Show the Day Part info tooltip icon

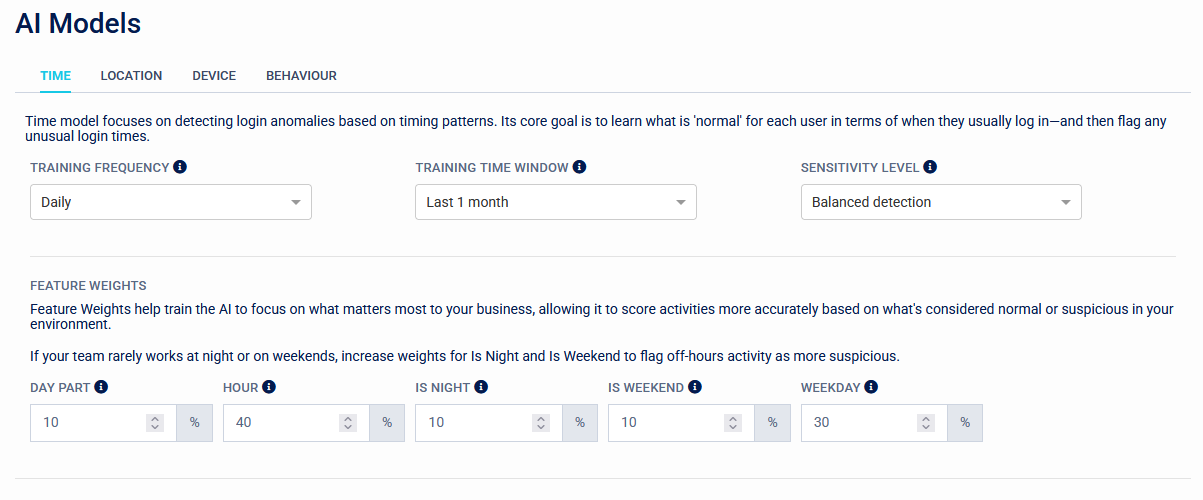pos(101,387)
